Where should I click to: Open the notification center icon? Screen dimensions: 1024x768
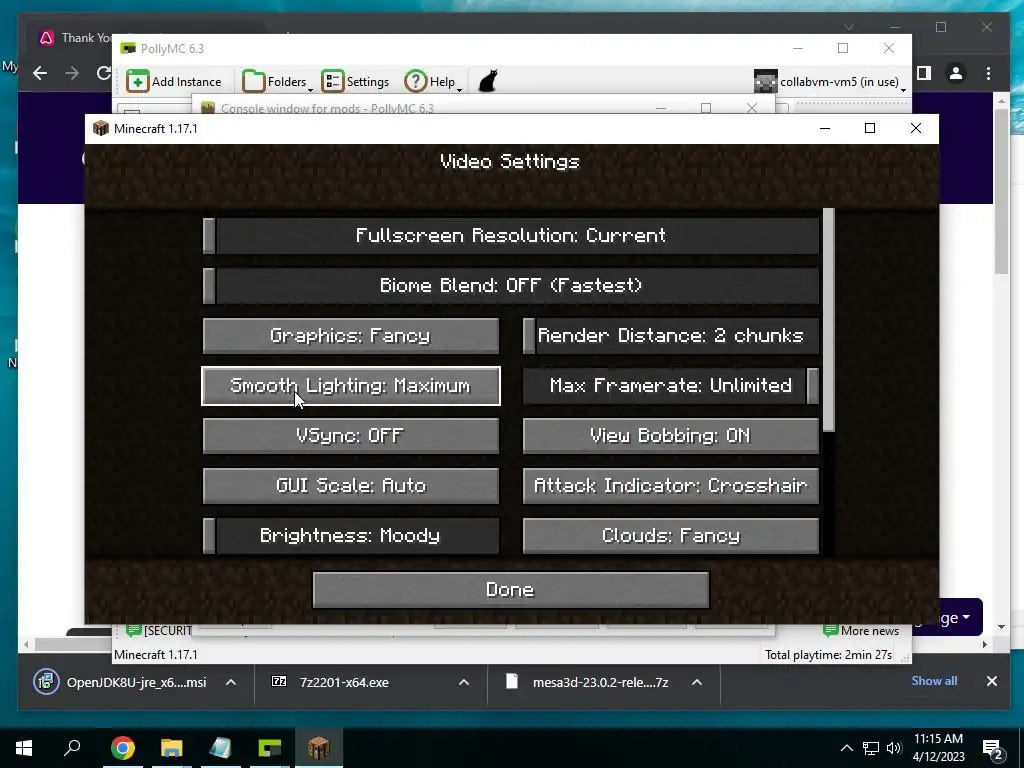coord(993,748)
